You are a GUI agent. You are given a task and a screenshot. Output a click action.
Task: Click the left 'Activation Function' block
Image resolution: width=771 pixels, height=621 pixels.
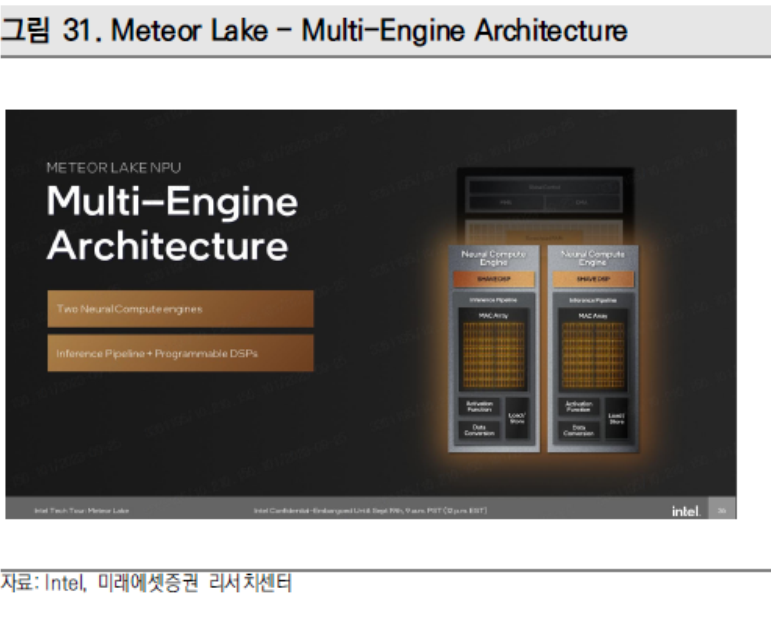pyautogui.click(x=479, y=406)
